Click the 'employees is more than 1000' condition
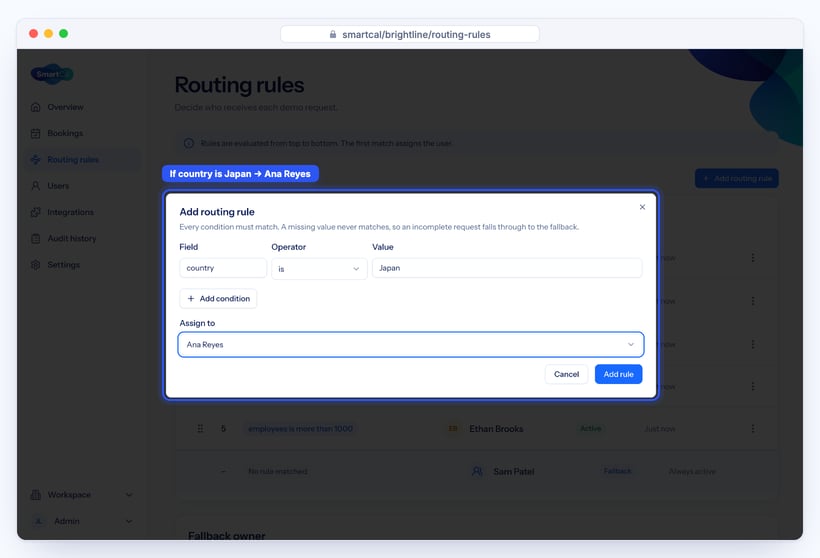 (x=300, y=429)
